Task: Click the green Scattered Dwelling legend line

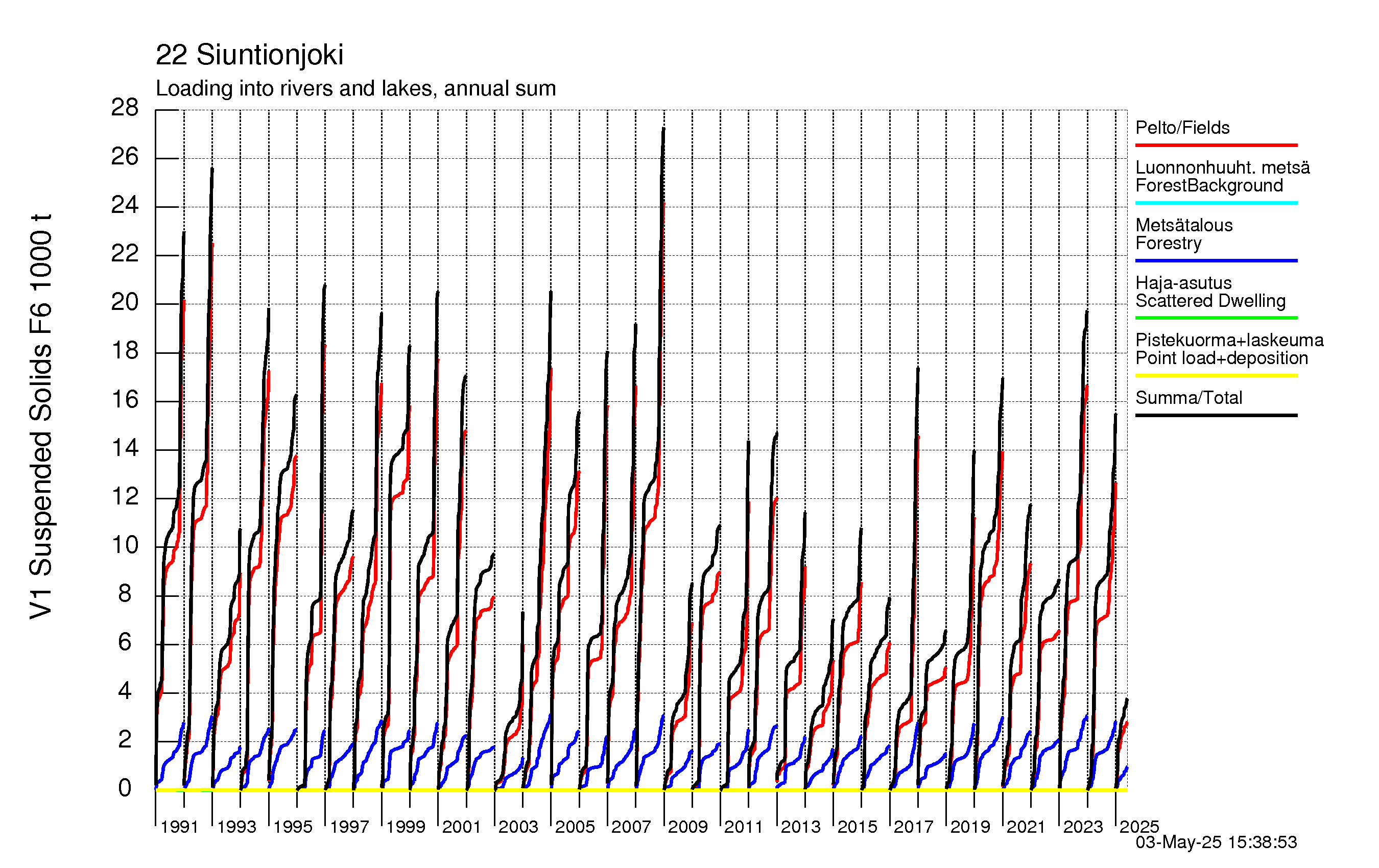Action: 1217,318
